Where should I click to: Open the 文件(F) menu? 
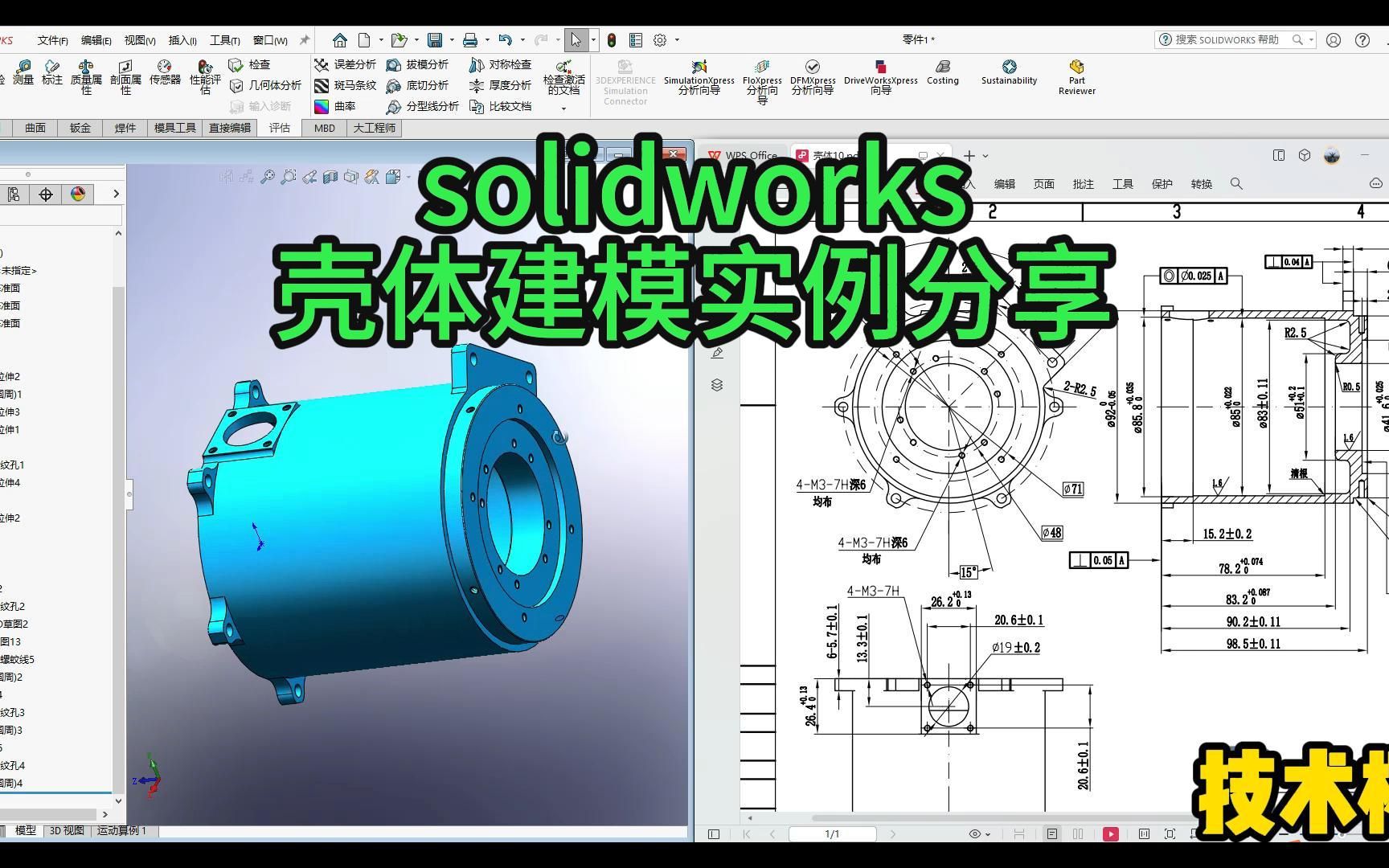point(52,40)
